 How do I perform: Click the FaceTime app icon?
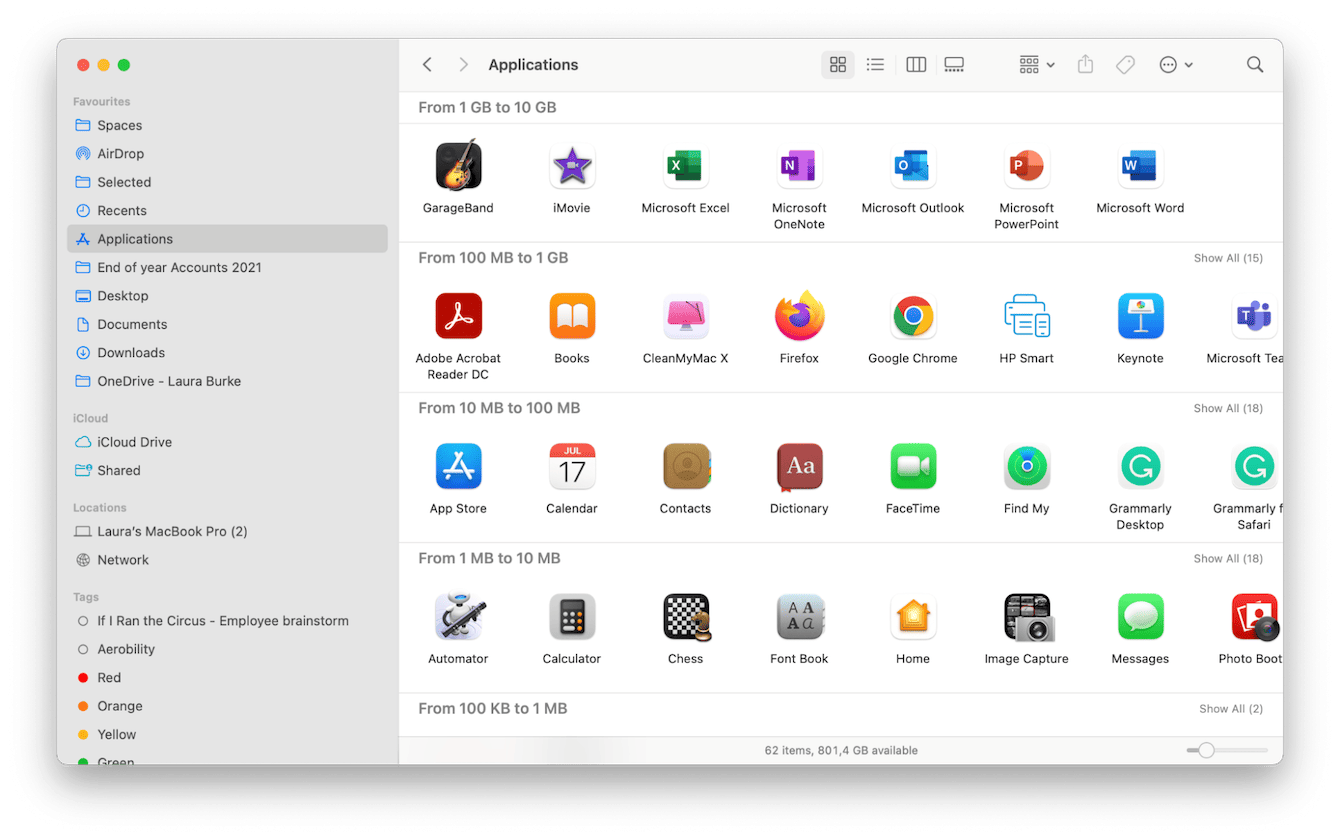click(913, 466)
